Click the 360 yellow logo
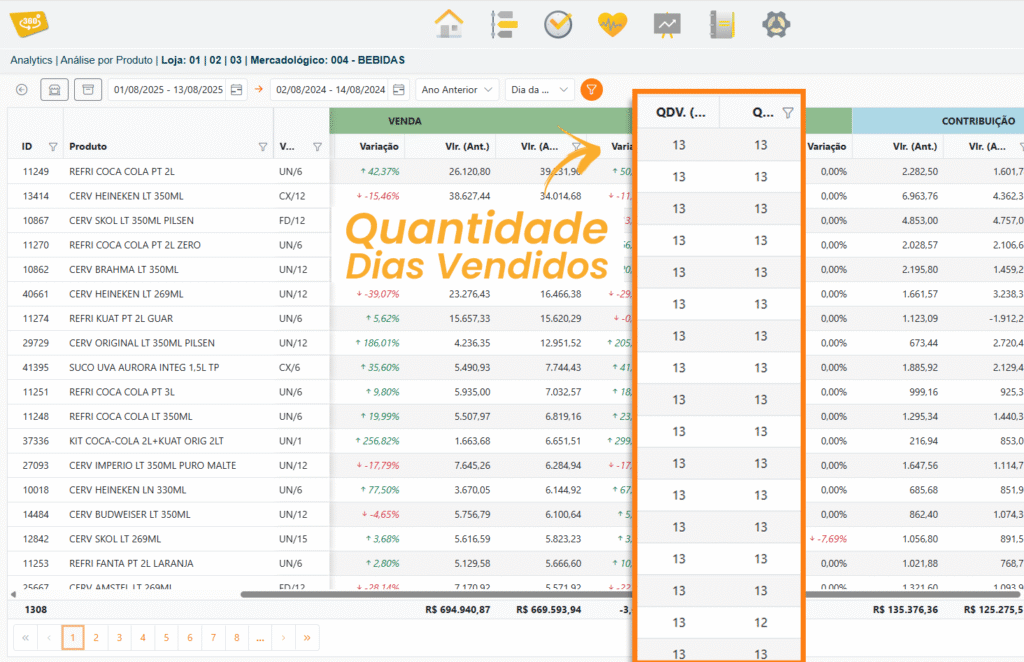 (29, 24)
